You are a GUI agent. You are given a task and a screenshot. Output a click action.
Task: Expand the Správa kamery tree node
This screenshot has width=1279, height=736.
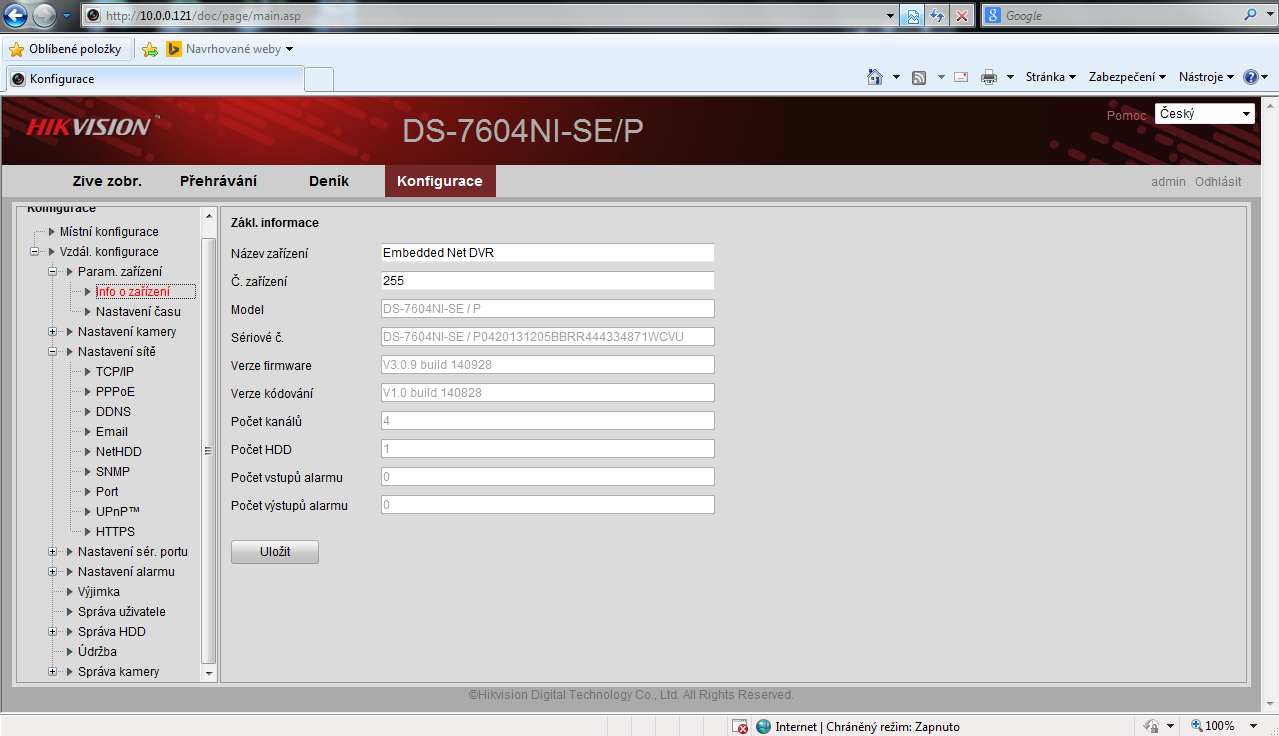coord(53,672)
